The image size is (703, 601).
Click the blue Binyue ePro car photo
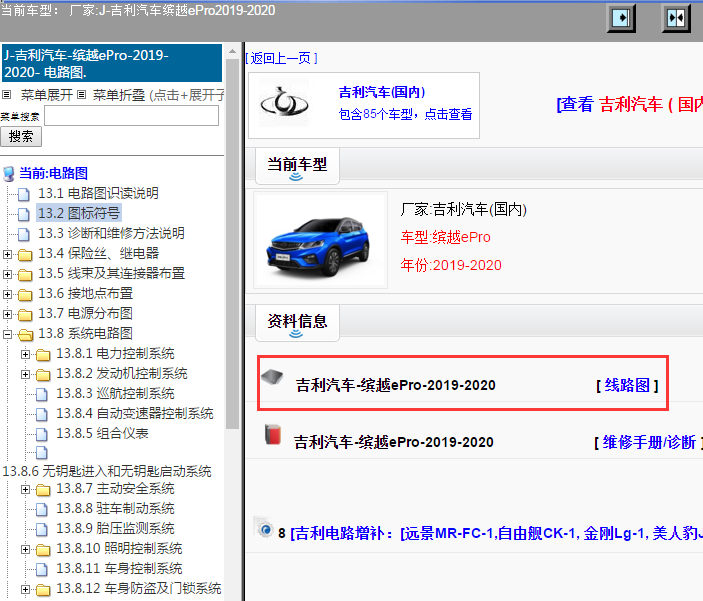point(320,241)
